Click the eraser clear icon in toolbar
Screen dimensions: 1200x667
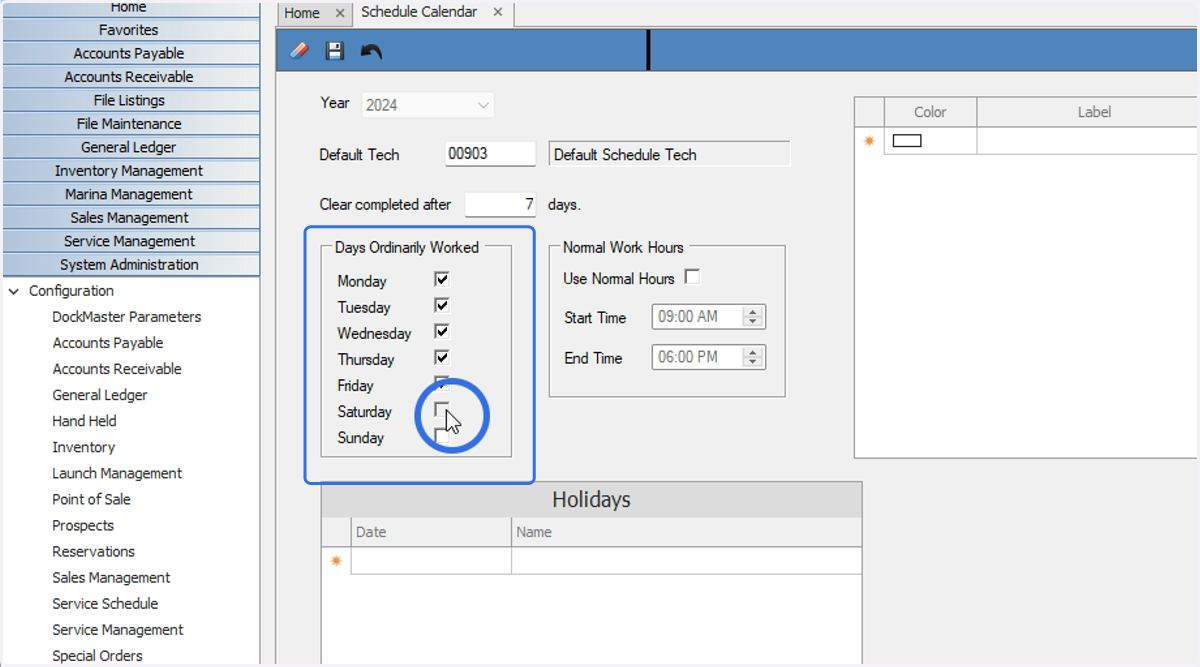299,51
